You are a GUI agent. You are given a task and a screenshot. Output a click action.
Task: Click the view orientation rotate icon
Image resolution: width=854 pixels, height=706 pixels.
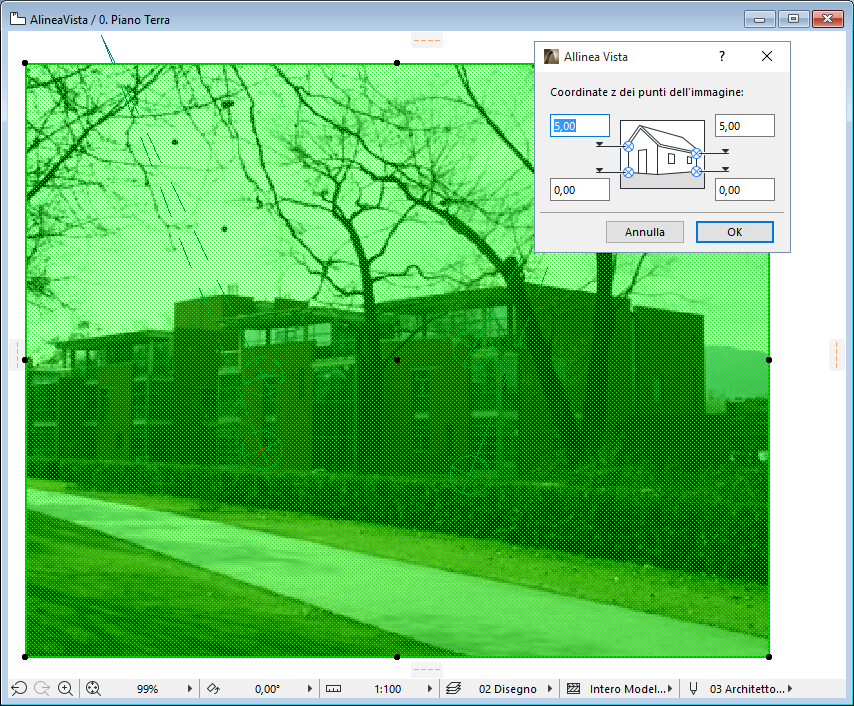click(213, 689)
